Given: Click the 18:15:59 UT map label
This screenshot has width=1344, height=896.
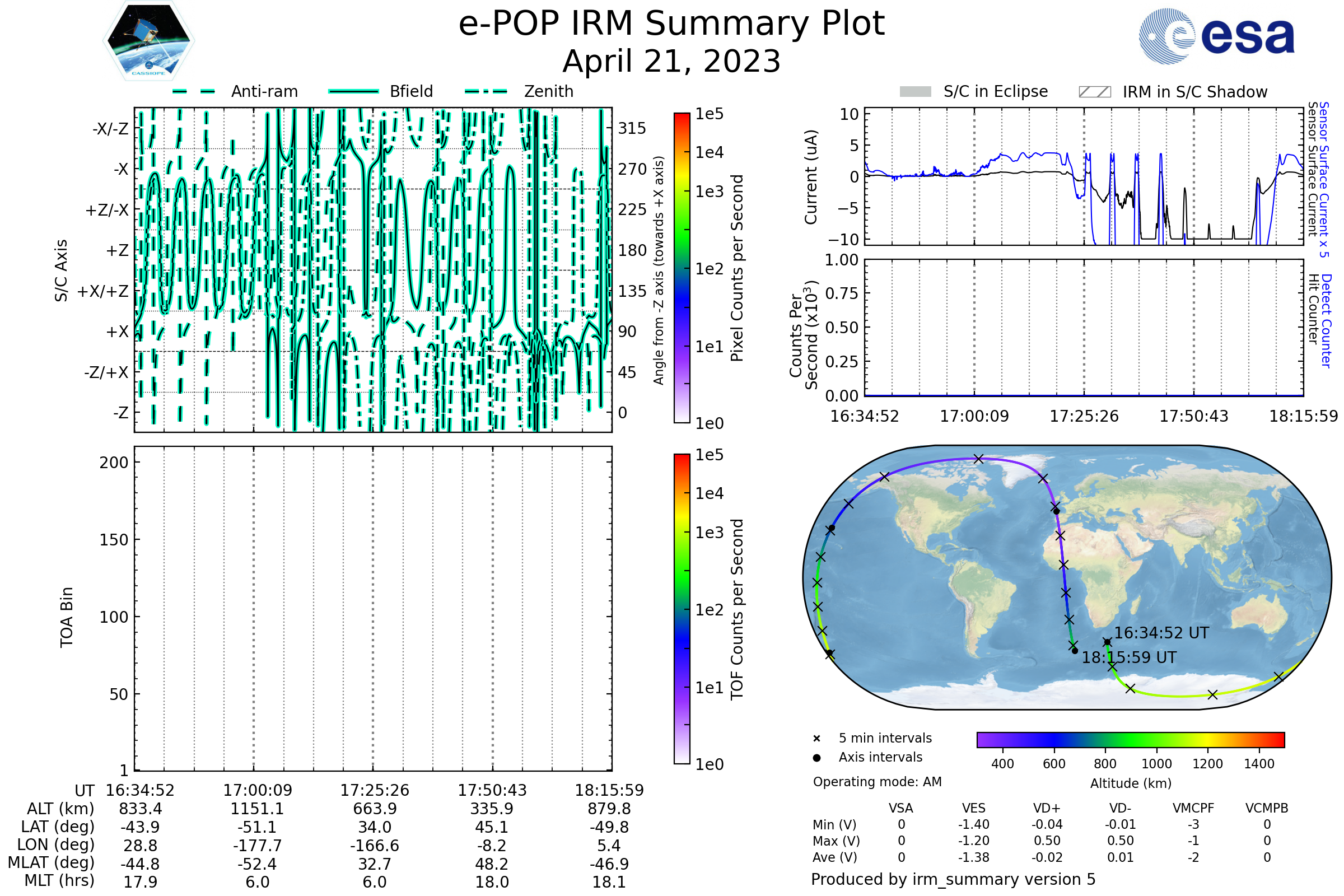Looking at the screenshot, I should click(1129, 657).
